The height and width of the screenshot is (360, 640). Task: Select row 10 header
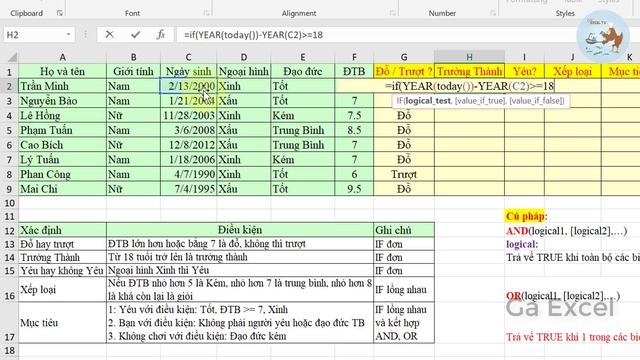[9, 203]
